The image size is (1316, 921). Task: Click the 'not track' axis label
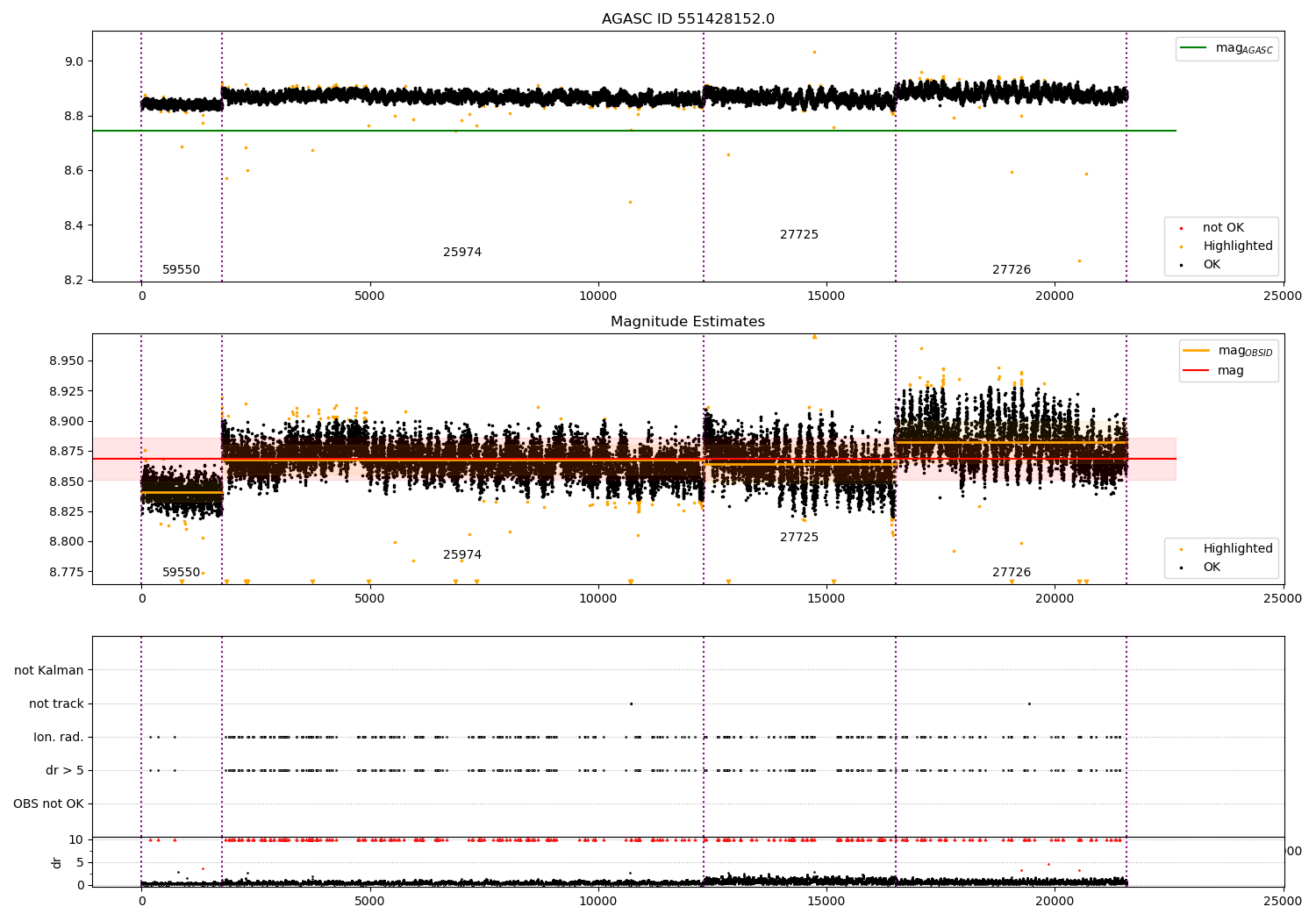[56, 703]
